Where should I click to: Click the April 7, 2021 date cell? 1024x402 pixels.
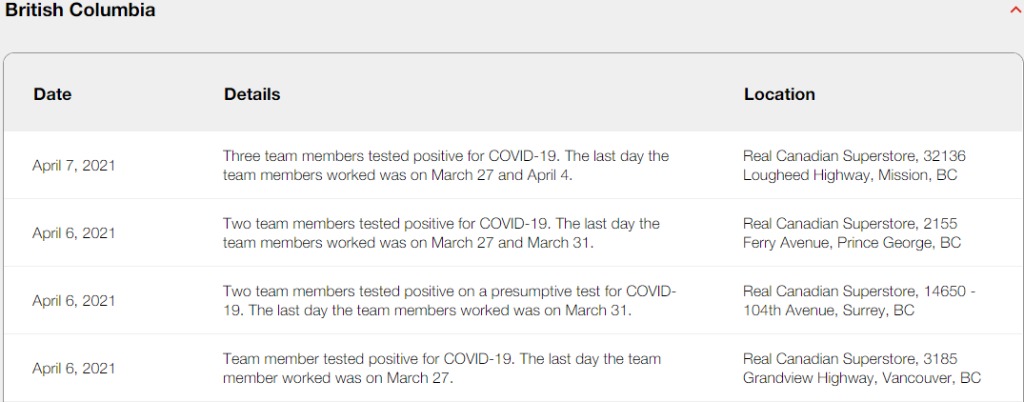click(x=74, y=166)
